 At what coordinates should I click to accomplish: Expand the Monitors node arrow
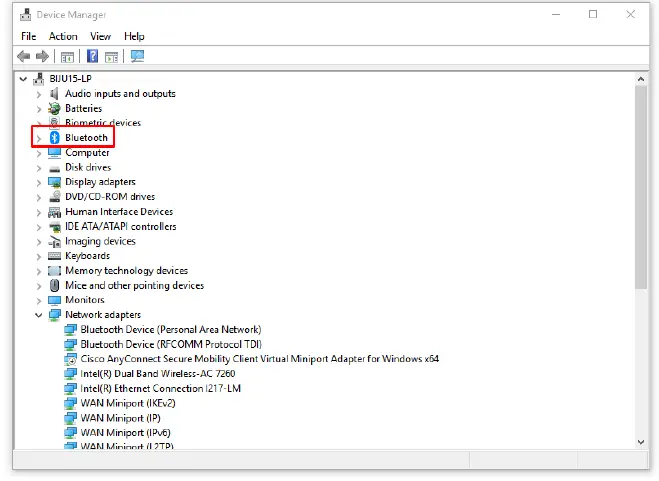pyautogui.click(x=39, y=301)
